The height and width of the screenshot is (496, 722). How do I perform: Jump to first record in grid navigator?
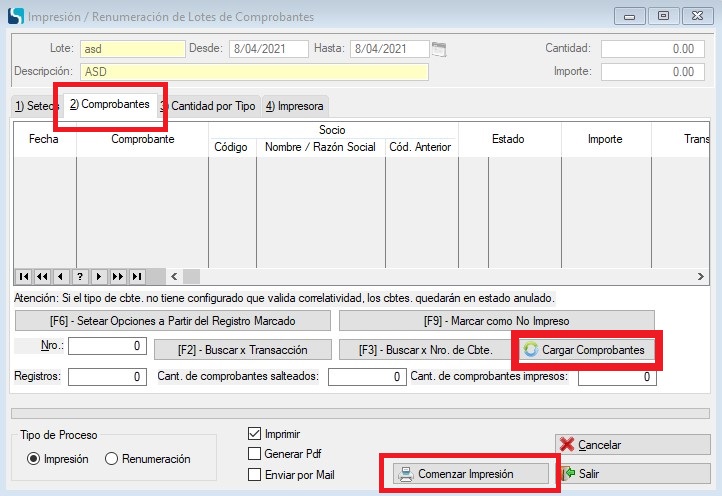click(x=23, y=276)
